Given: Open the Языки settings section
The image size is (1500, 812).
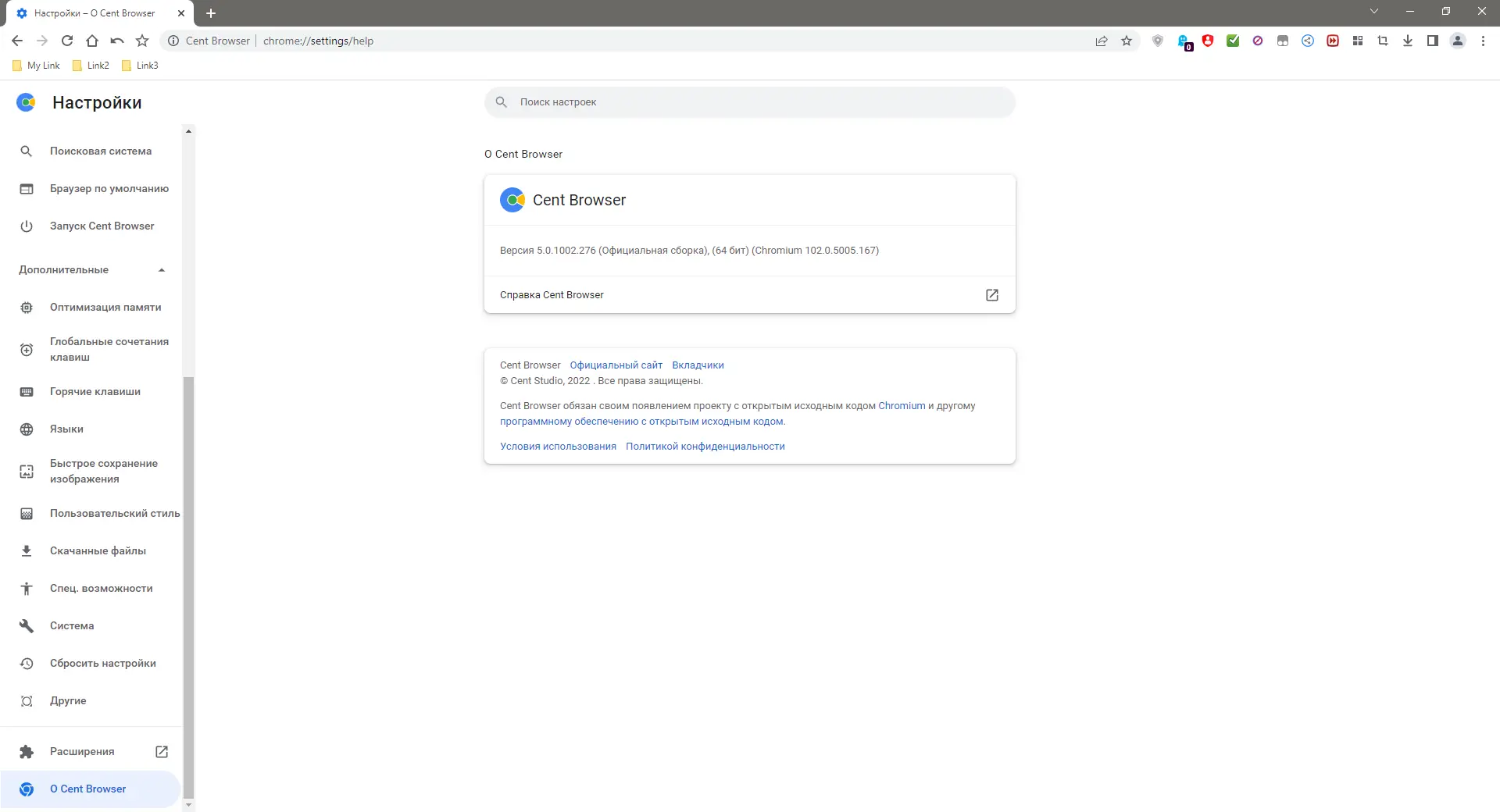Looking at the screenshot, I should [x=91, y=429].
